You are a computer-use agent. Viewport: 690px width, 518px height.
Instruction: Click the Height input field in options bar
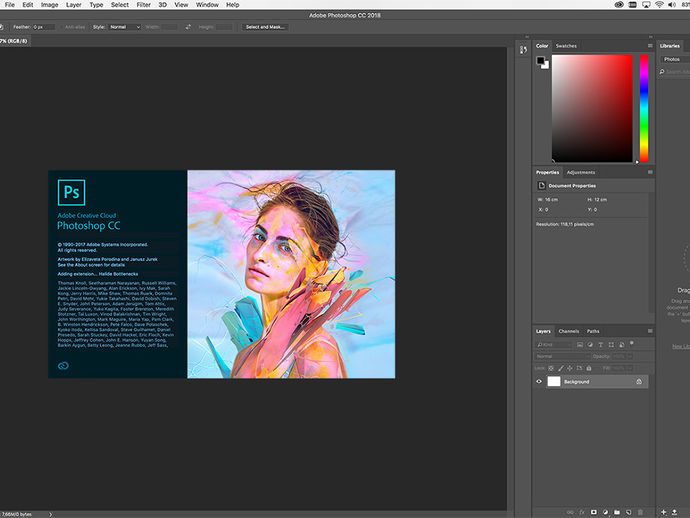[224, 27]
